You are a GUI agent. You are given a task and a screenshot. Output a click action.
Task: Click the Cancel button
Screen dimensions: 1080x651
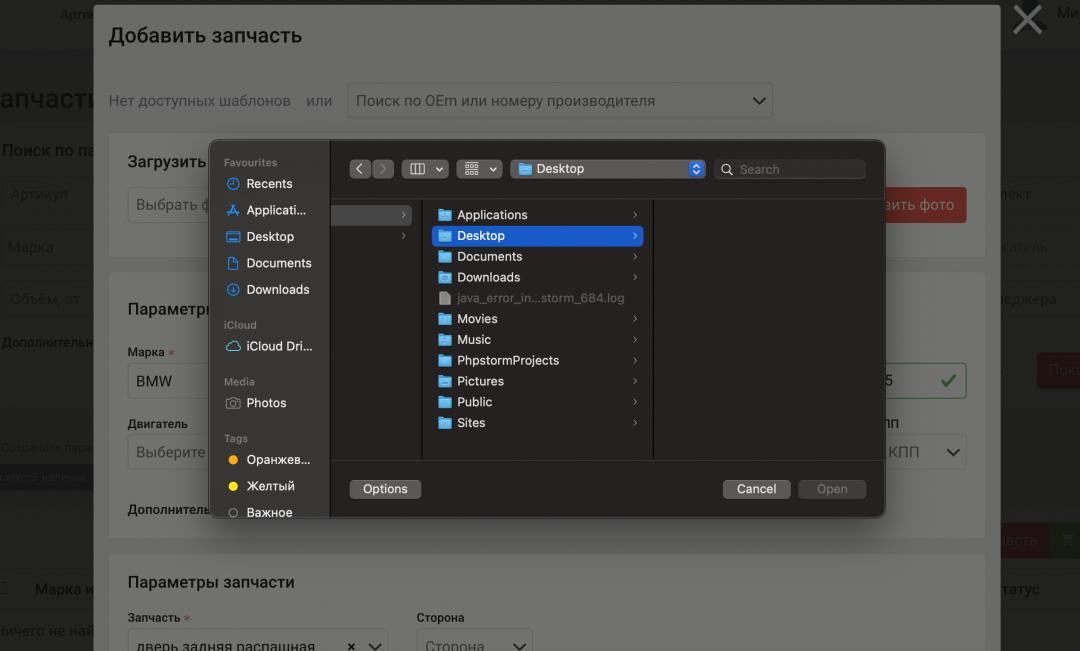(756, 489)
